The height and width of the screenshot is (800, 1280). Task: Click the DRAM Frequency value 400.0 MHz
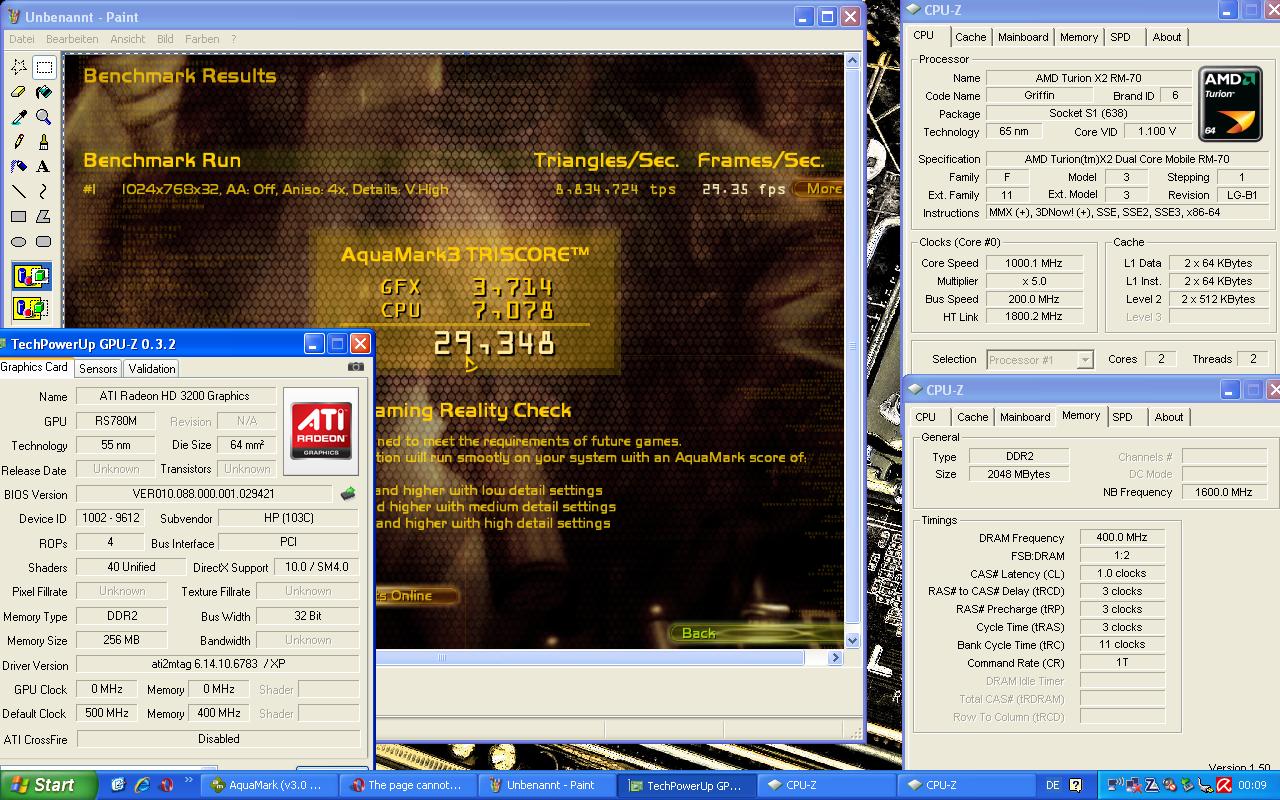coord(1122,537)
